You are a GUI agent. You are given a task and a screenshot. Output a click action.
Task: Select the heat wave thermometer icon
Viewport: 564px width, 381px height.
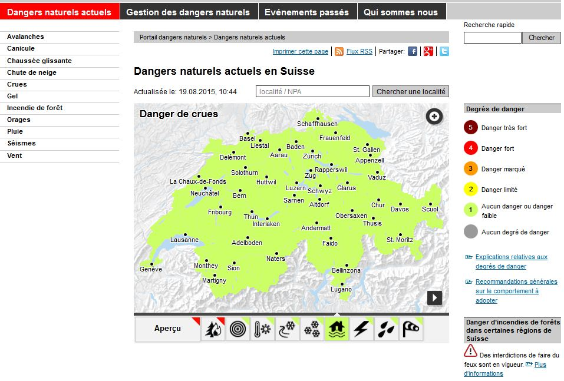[x=263, y=329]
